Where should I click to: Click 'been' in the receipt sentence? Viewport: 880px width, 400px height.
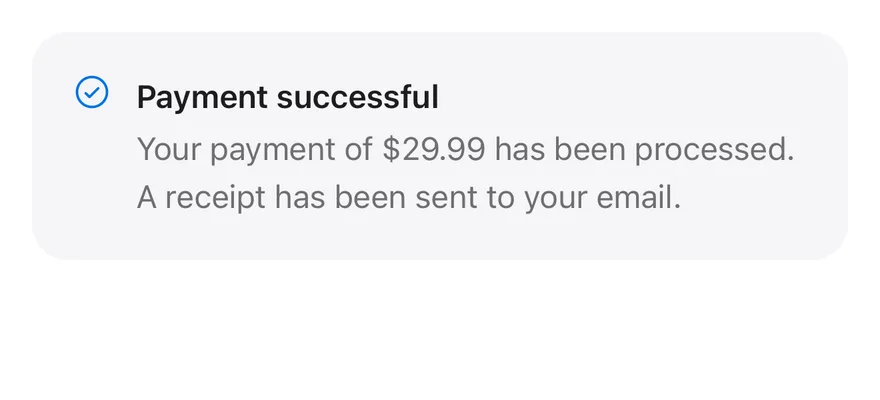click(x=370, y=197)
